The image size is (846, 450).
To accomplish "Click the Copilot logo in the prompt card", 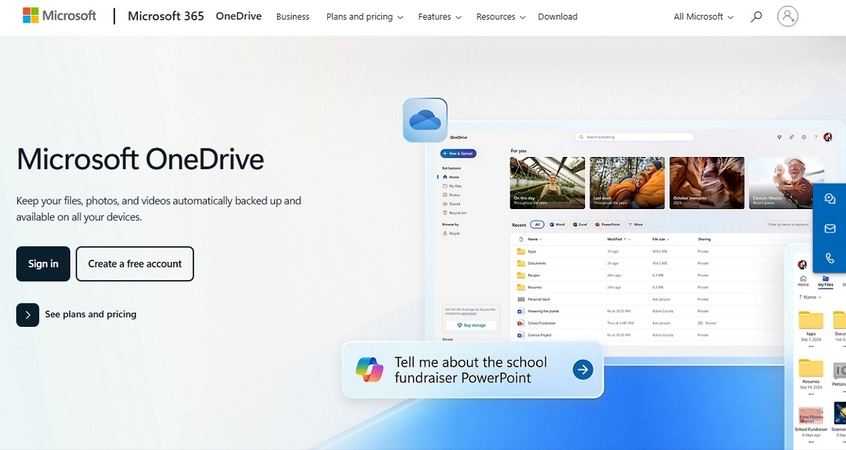I will pos(370,370).
